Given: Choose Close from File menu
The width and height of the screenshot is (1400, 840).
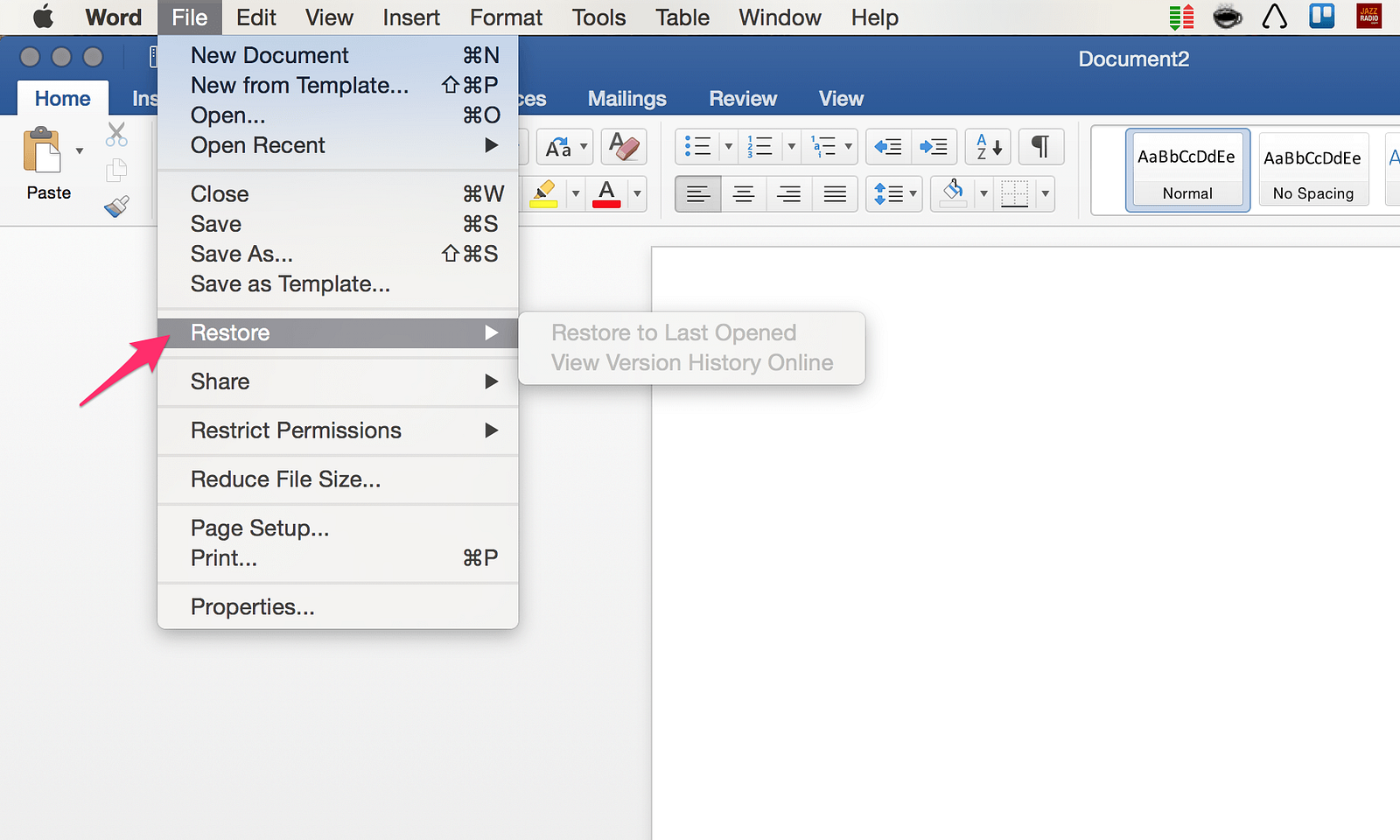Looking at the screenshot, I should pos(338,193).
